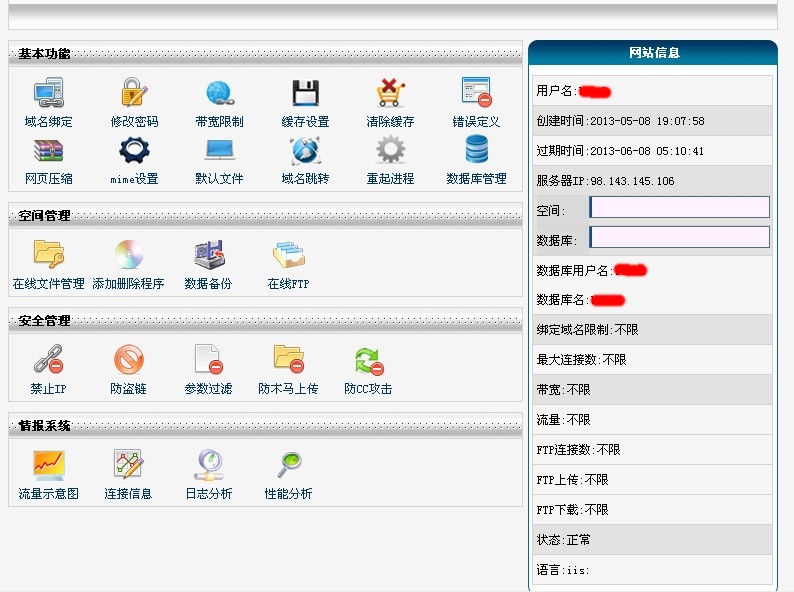
Task: Open the 带宽限制 bandwidth limit icon
Action: tap(219, 93)
